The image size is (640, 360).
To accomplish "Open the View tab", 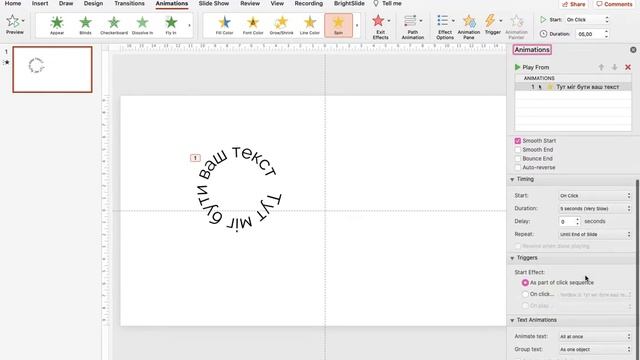I will (277, 3).
